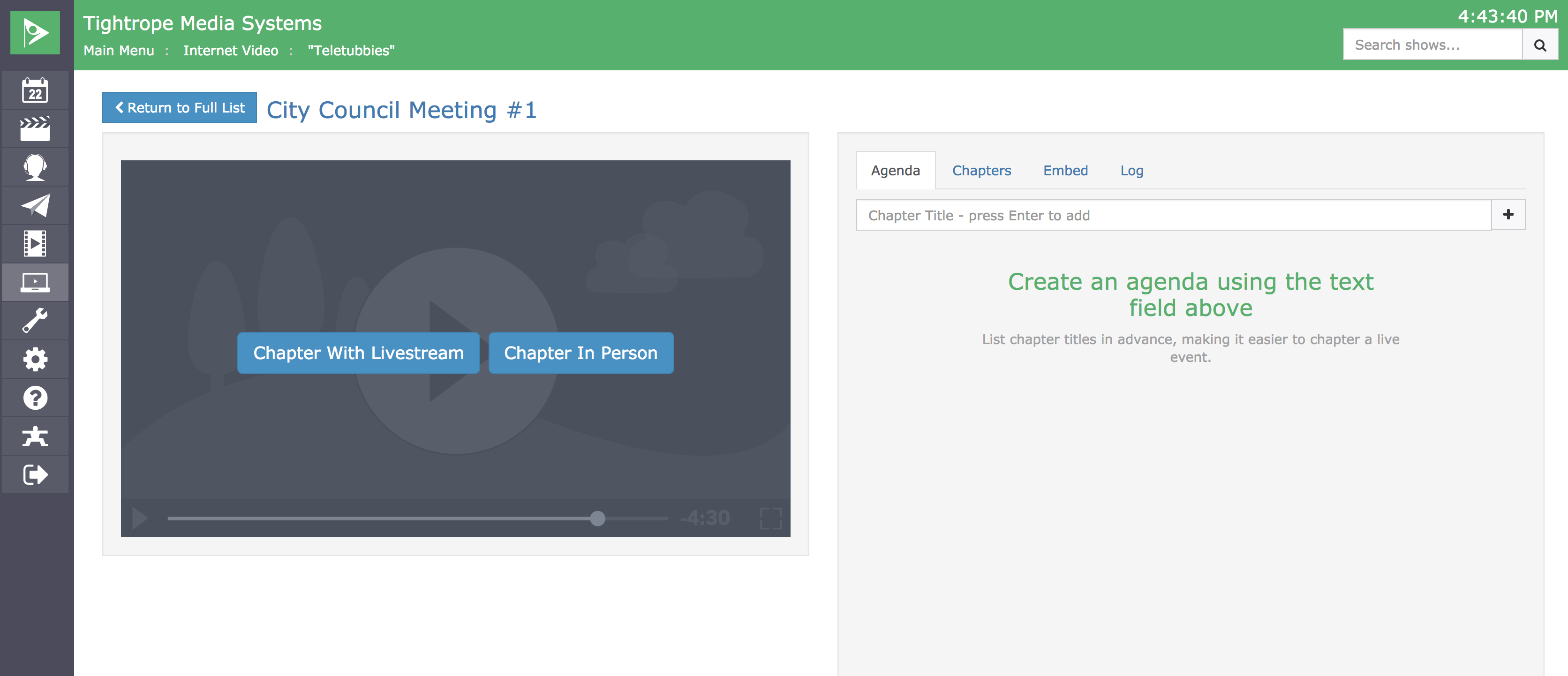Select the clapperboard shows icon
The height and width of the screenshot is (676, 1568).
pos(35,128)
